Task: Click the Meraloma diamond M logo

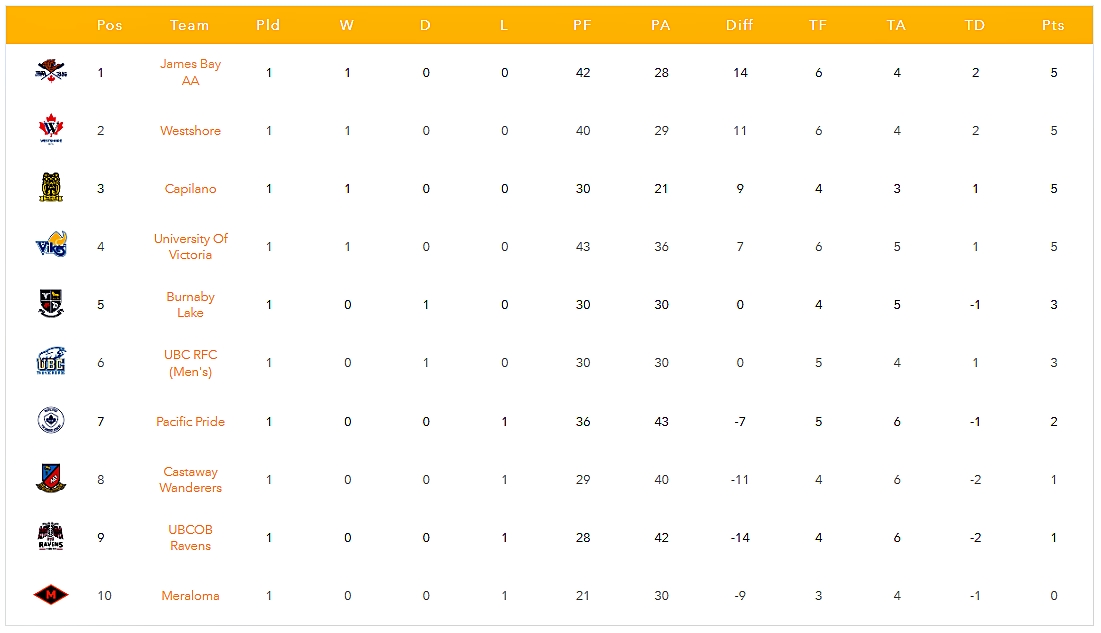Action: pyautogui.click(x=50, y=595)
